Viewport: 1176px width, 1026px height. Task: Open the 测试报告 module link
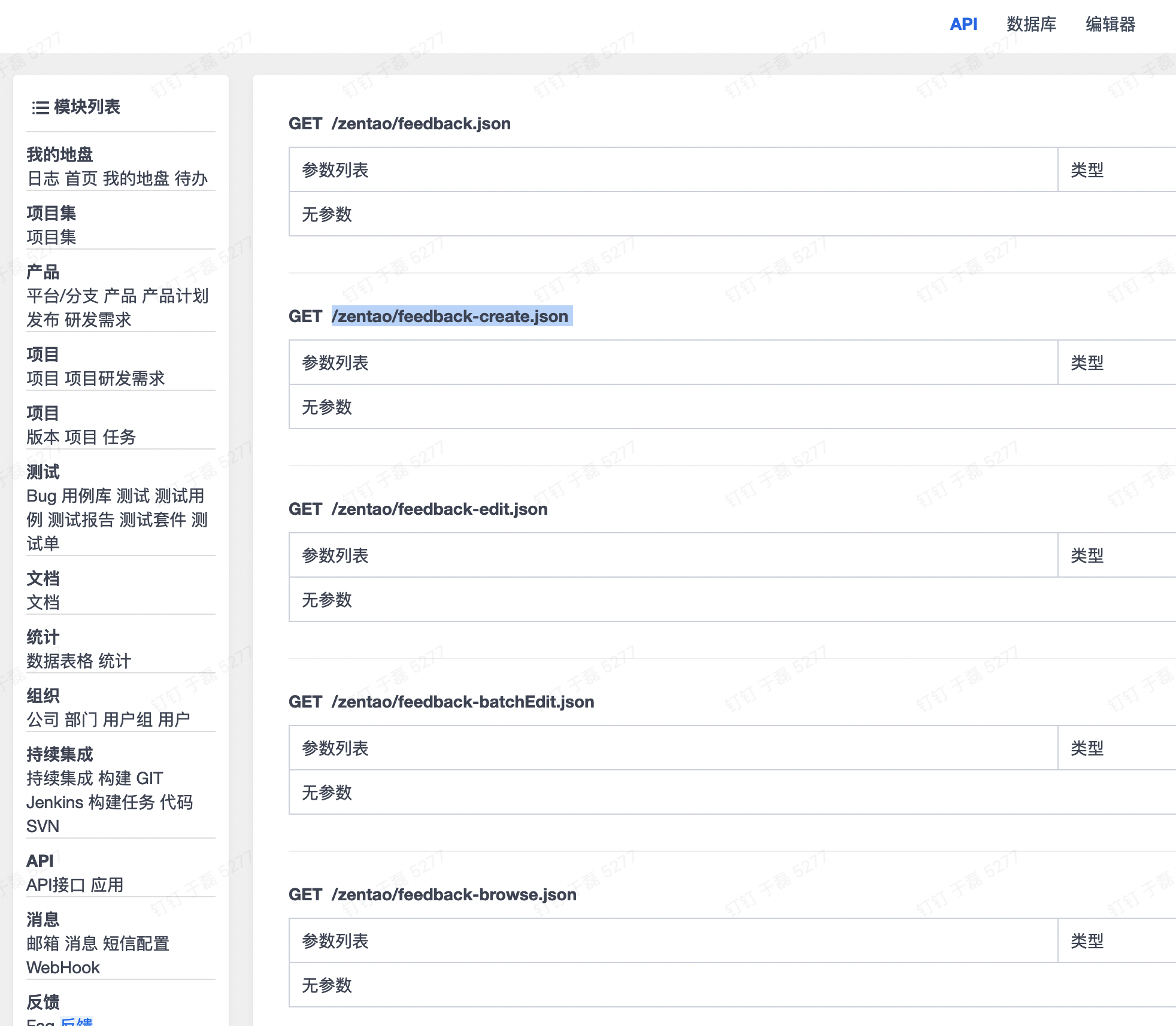coord(81,520)
